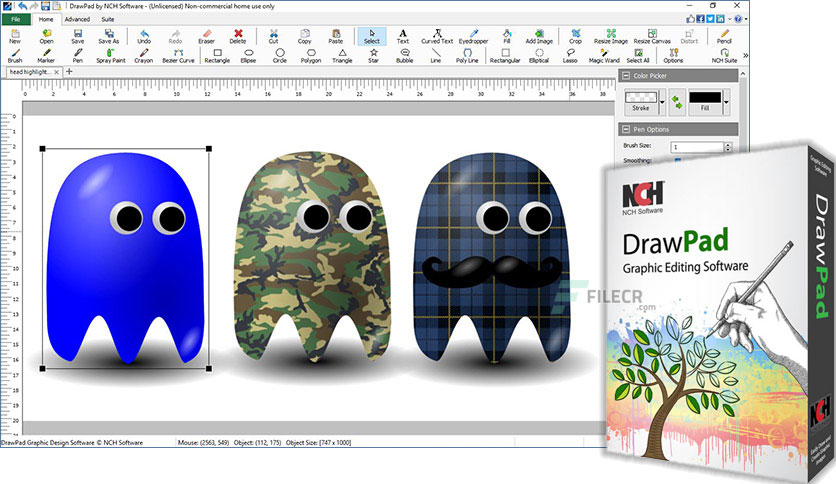Viewport: 836px width, 484px height.
Task: Swap stroke and fill colors
Action: 677,102
